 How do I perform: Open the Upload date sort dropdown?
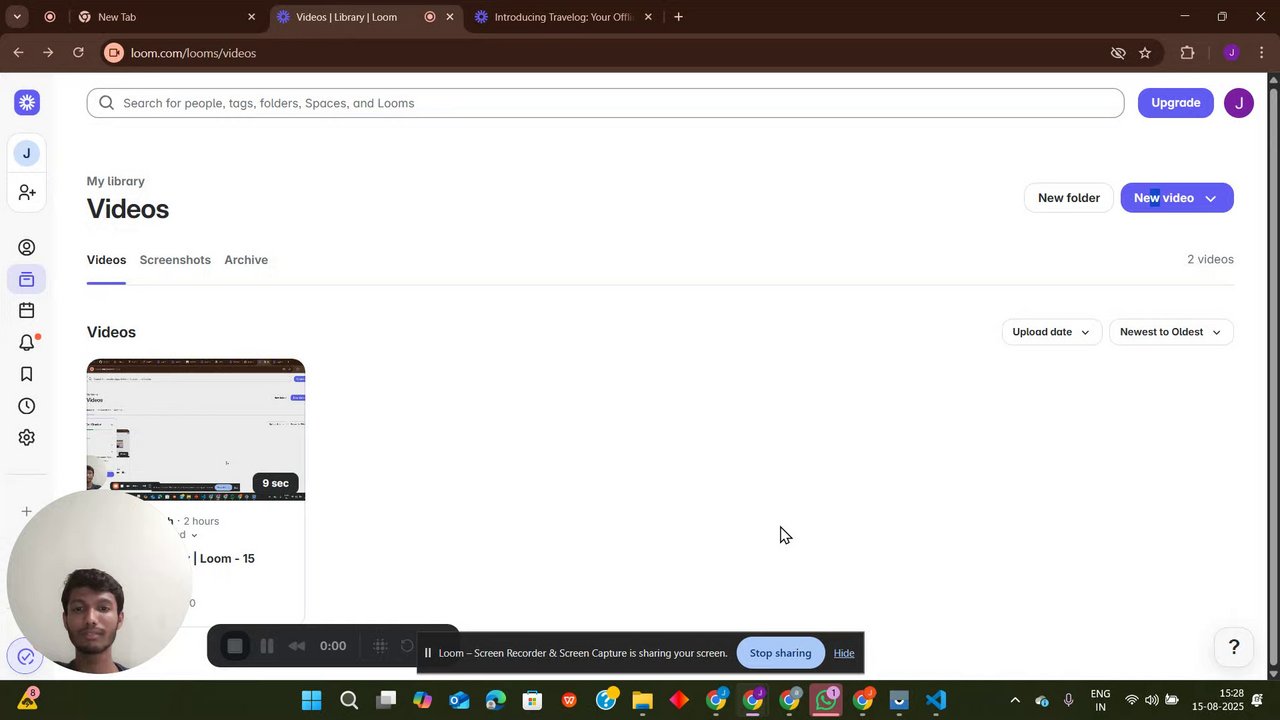1052,332
